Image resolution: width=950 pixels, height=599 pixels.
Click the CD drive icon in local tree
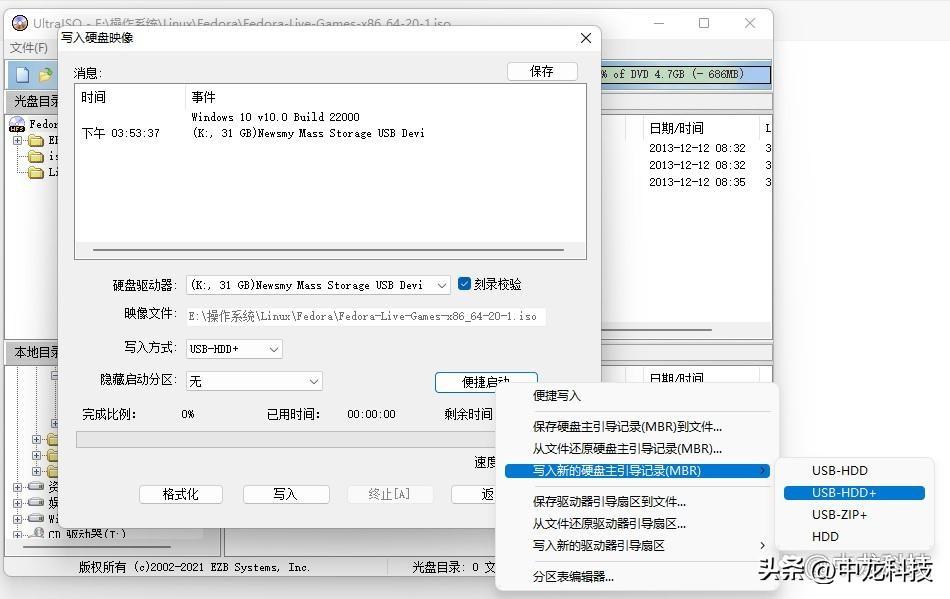(36, 533)
